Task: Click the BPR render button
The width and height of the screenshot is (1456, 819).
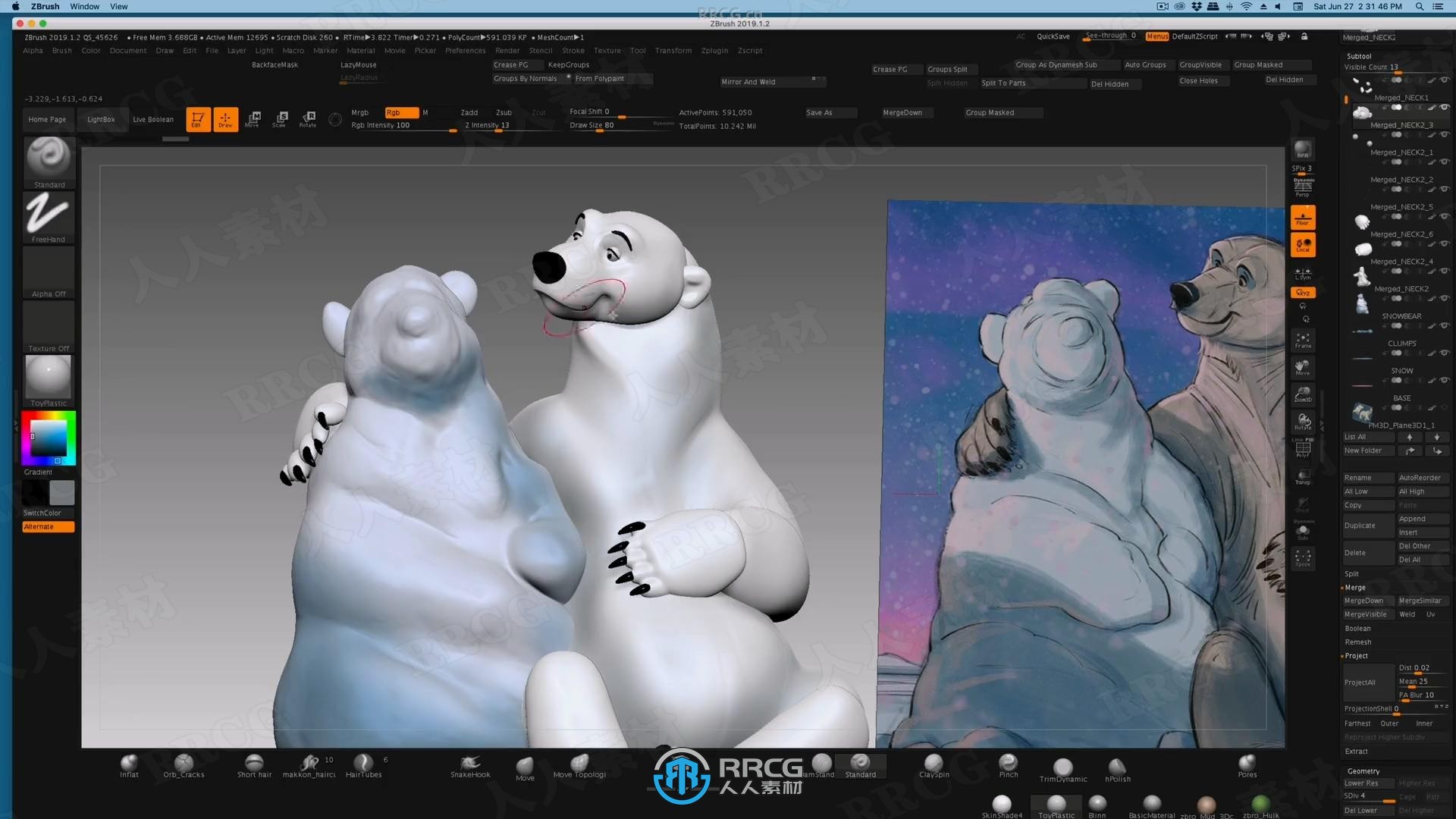Action: [x=1303, y=149]
